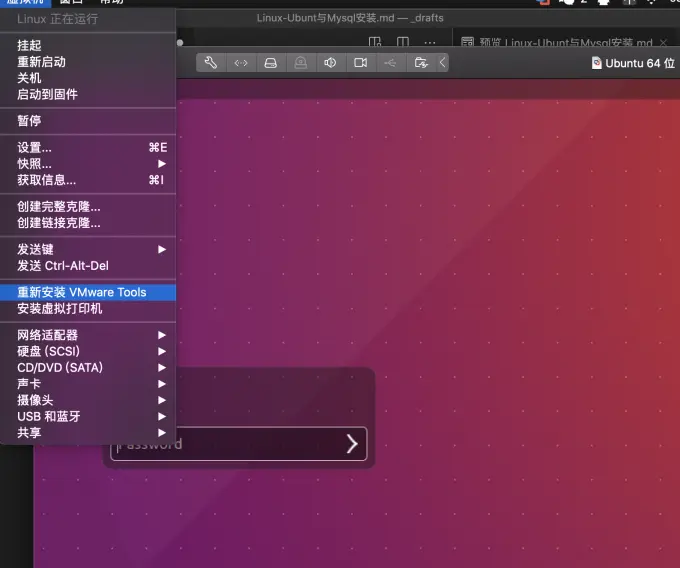Click the shared folder toolbar icon
Screen dimensions: 680x568
click(421, 63)
